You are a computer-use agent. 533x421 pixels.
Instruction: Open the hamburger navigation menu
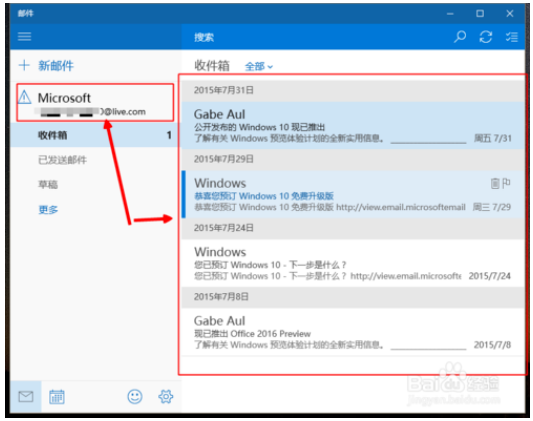coord(24,36)
